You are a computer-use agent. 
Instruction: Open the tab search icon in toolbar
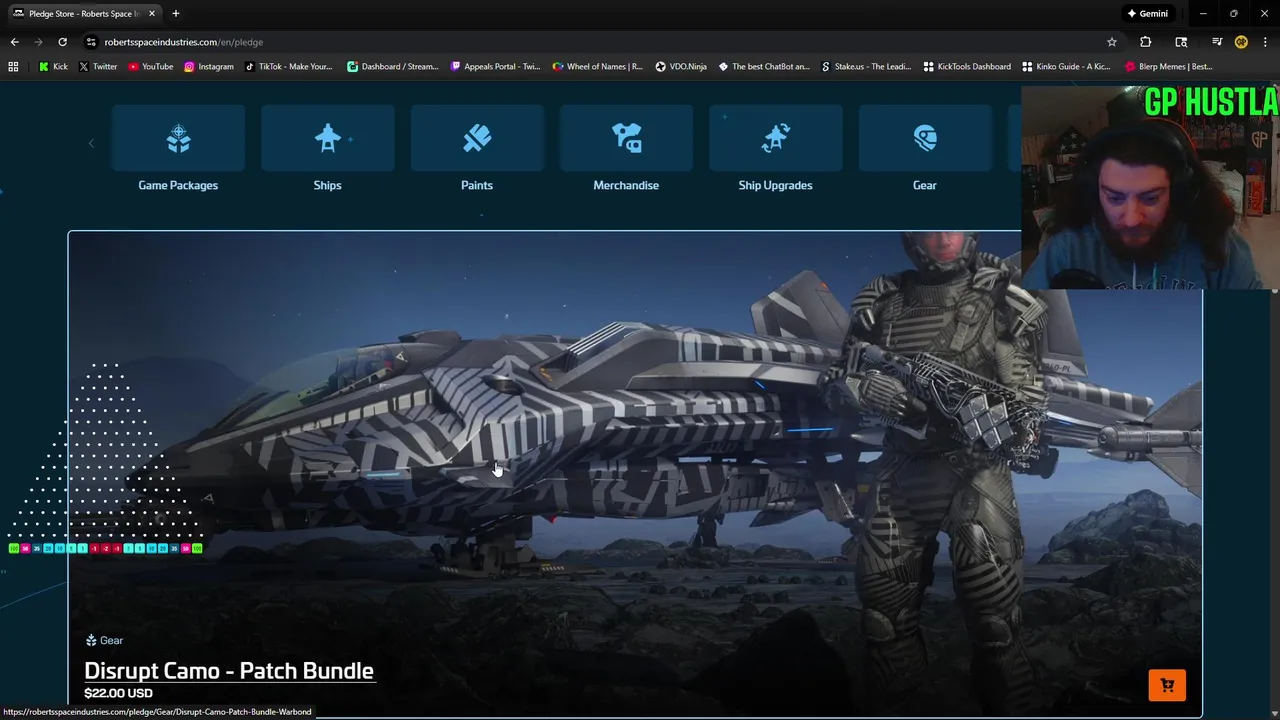(x=1181, y=42)
